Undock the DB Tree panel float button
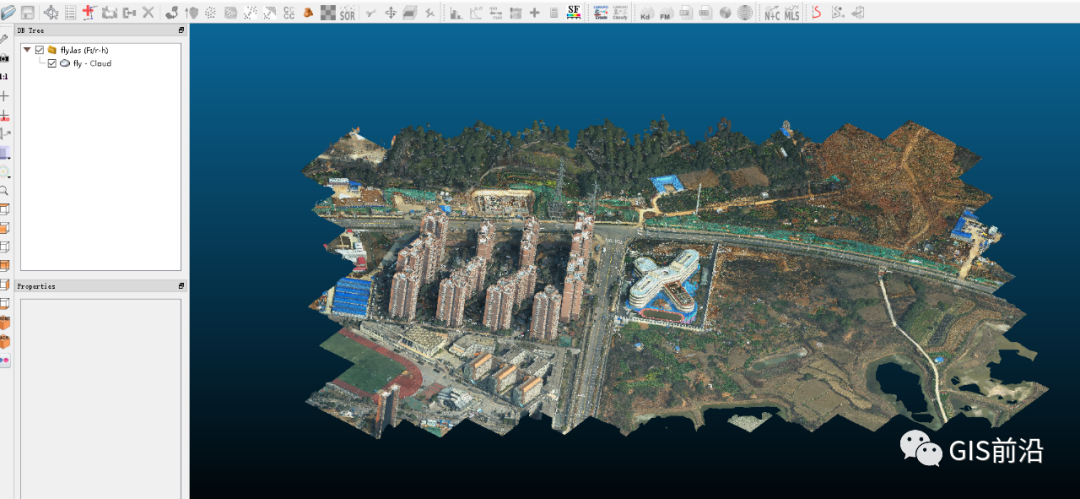Image resolution: width=1080 pixels, height=499 pixels. coord(181,30)
